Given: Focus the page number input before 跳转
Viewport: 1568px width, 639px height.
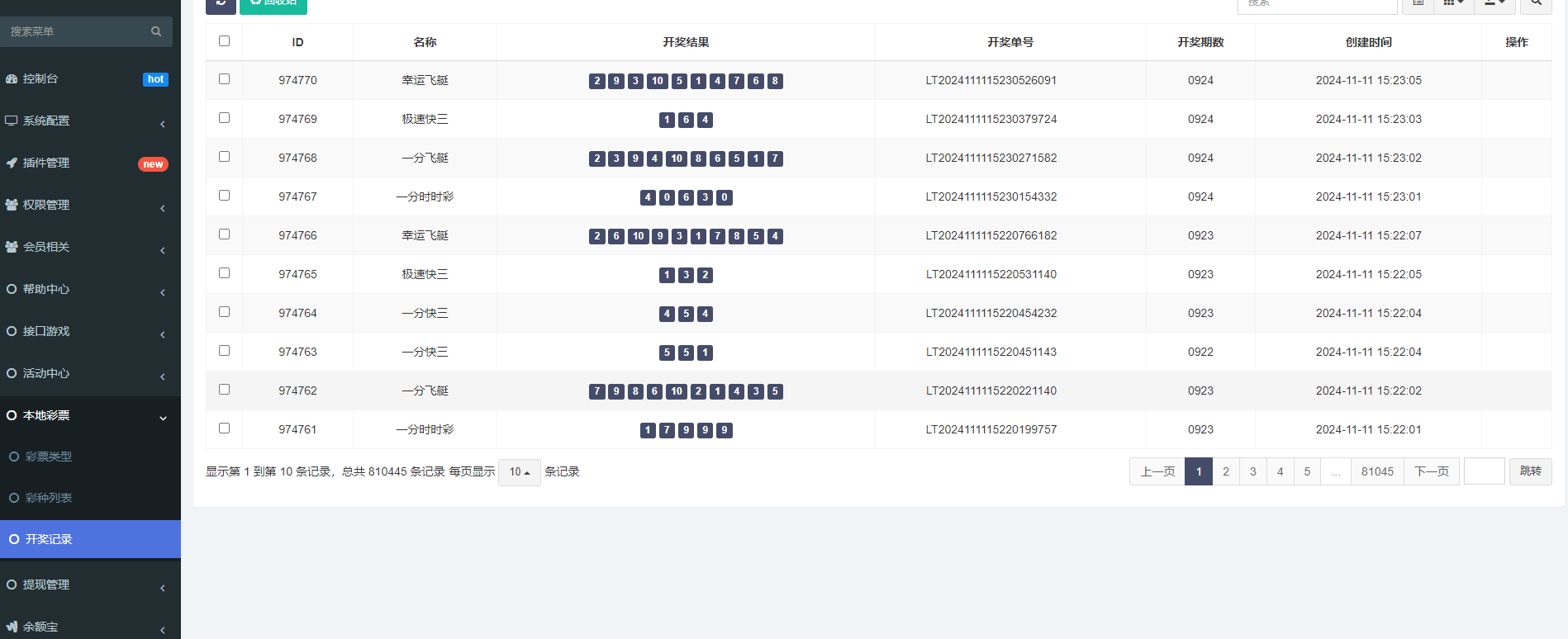Looking at the screenshot, I should click(1484, 471).
